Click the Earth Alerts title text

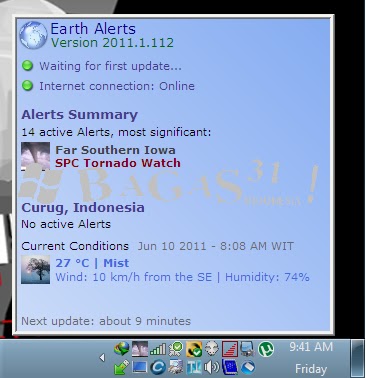[x=93, y=29]
